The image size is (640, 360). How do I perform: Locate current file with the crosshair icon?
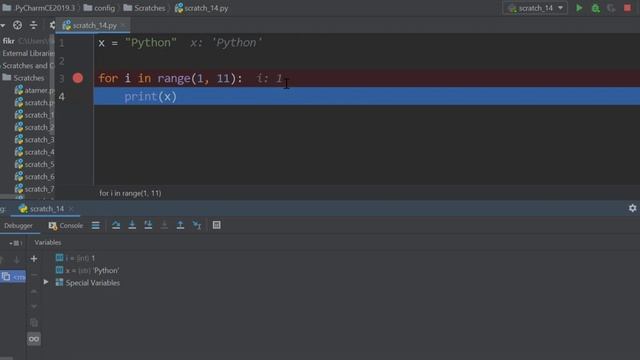(17, 25)
